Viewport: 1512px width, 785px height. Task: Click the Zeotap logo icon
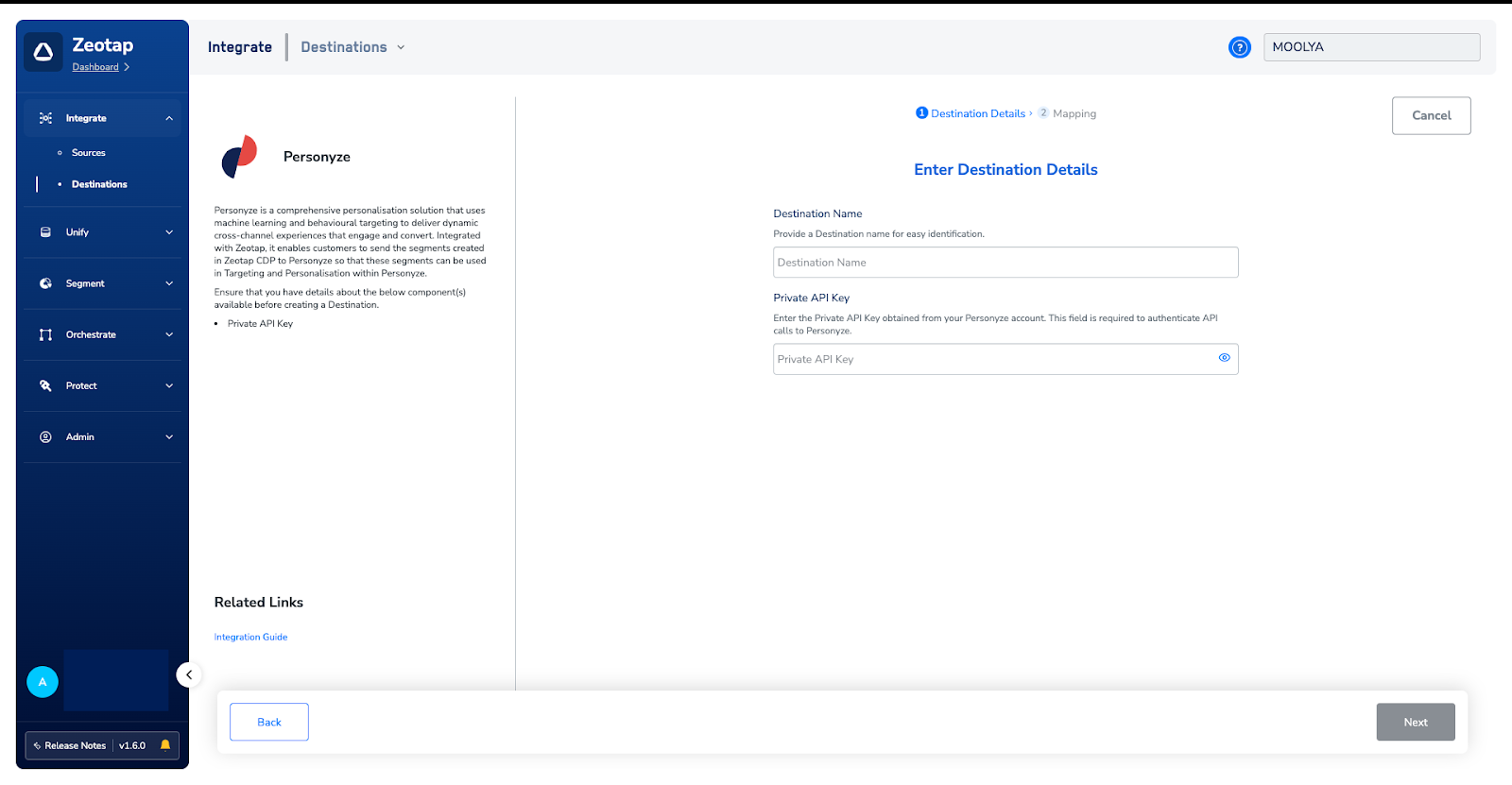(43, 52)
